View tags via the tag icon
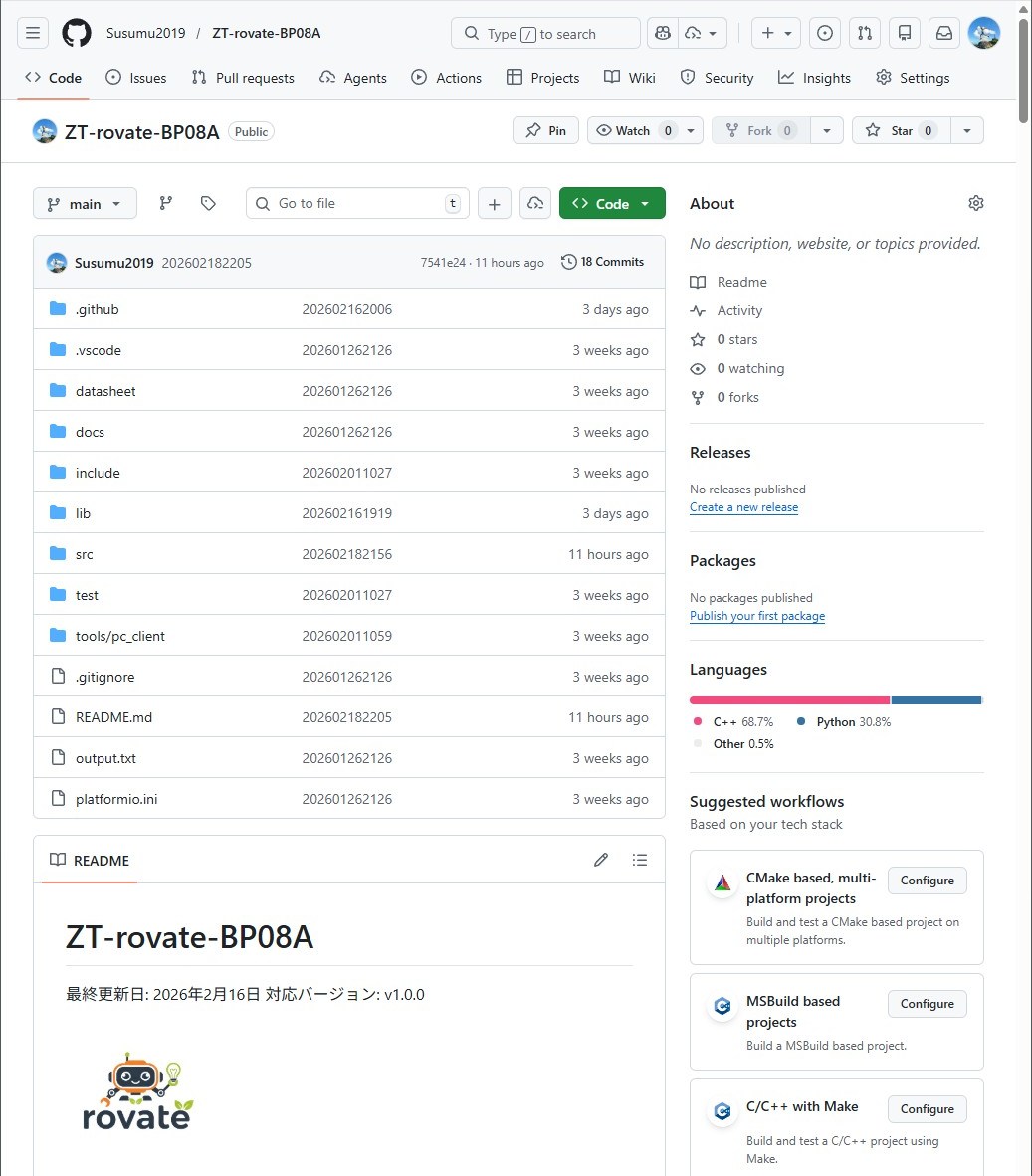Screen dimensions: 1032x1176 click(208, 203)
